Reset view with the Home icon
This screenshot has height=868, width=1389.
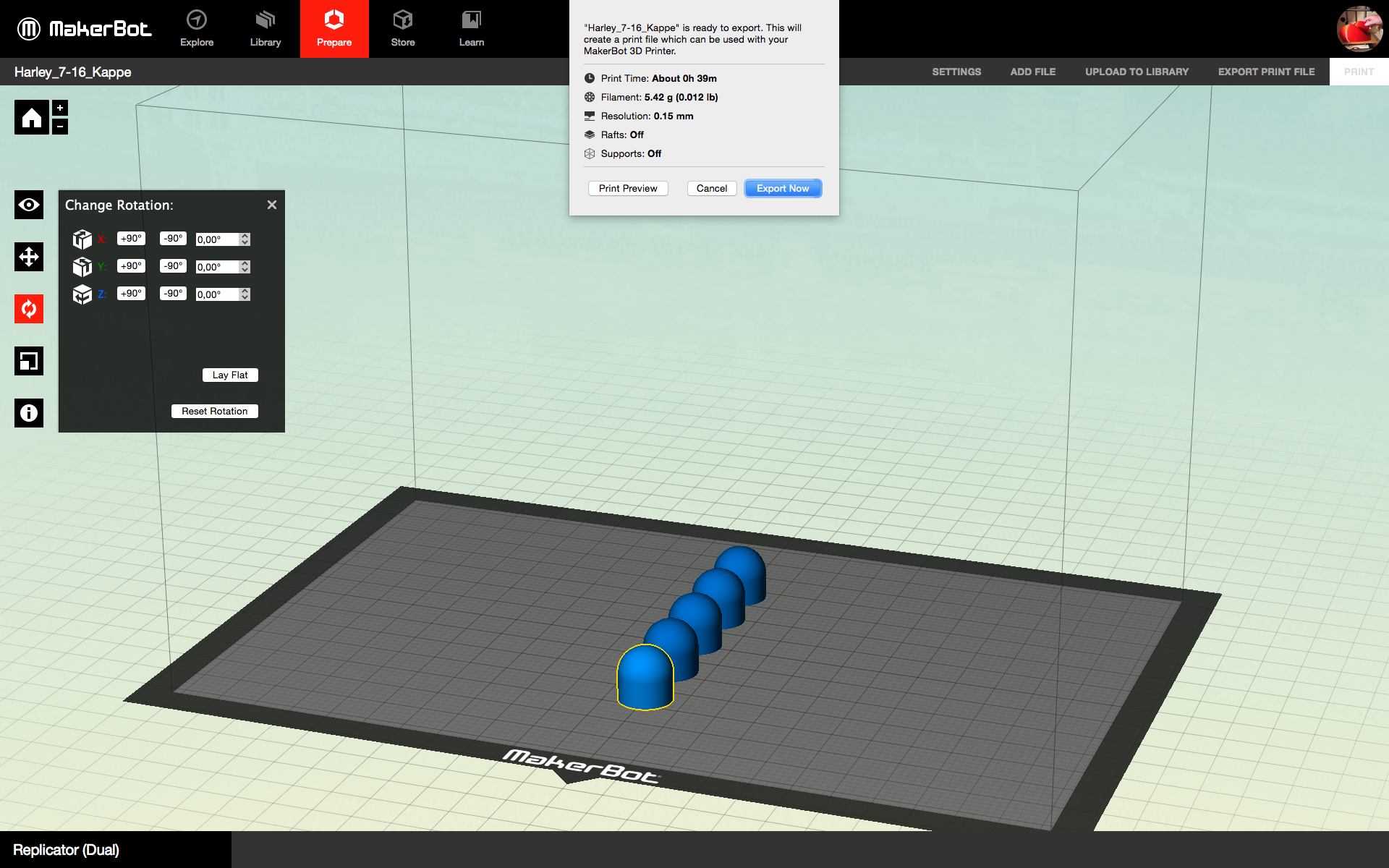click(x=32, y=117)
